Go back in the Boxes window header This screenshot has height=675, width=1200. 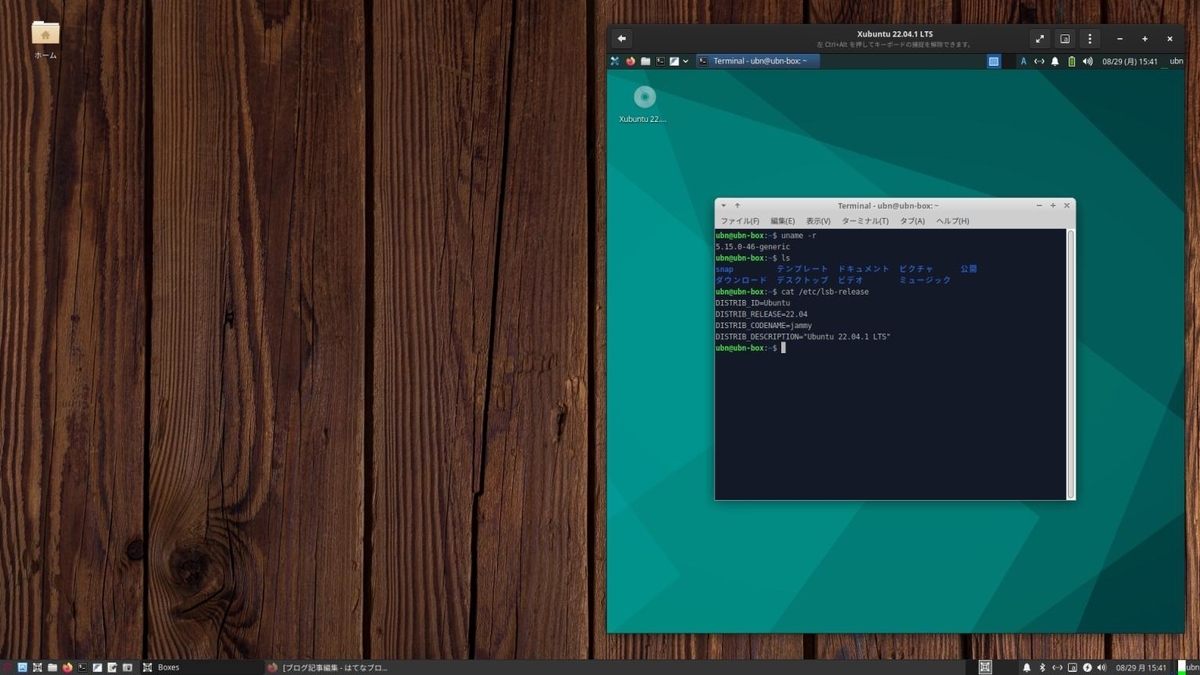[622, 39]
